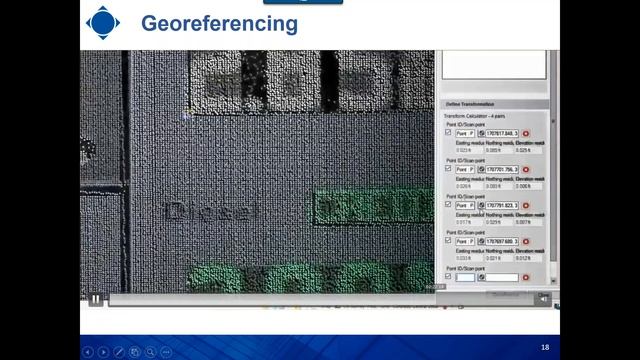Click scan coordinate field 1707791.823

point(502,205)
